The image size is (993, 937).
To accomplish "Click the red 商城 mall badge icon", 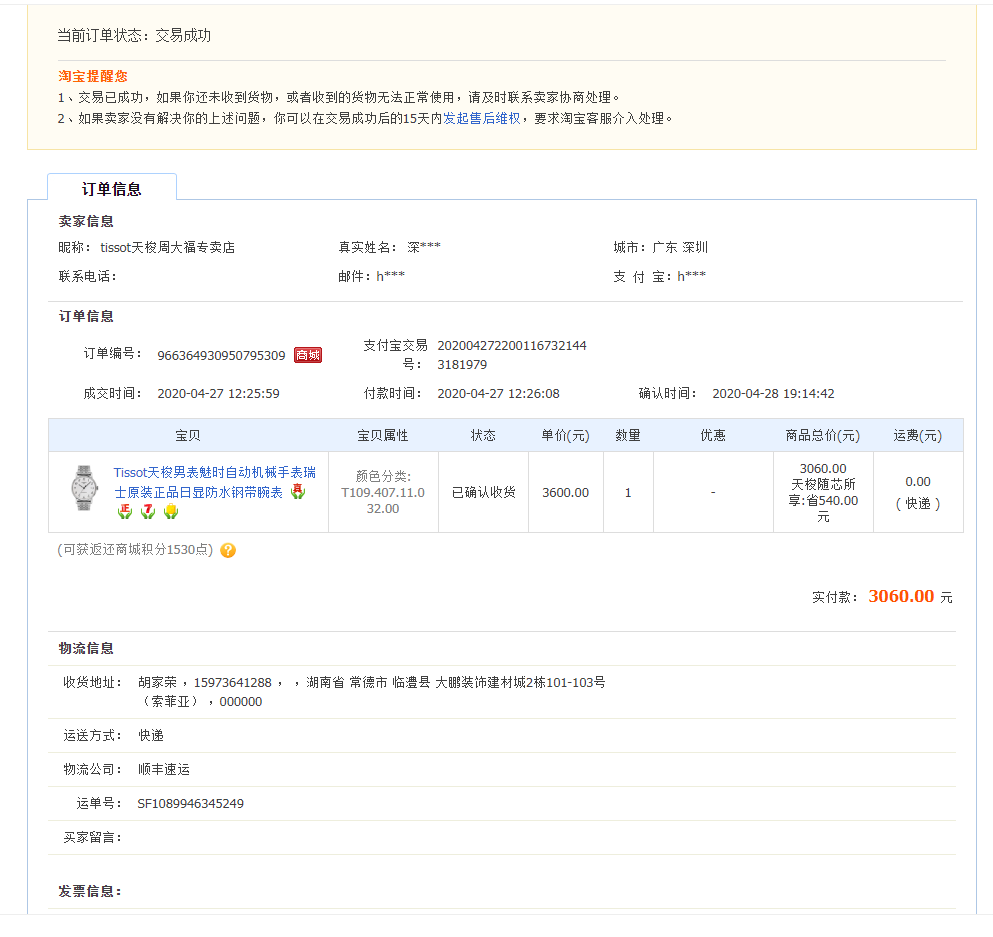I will pos(308,355).
